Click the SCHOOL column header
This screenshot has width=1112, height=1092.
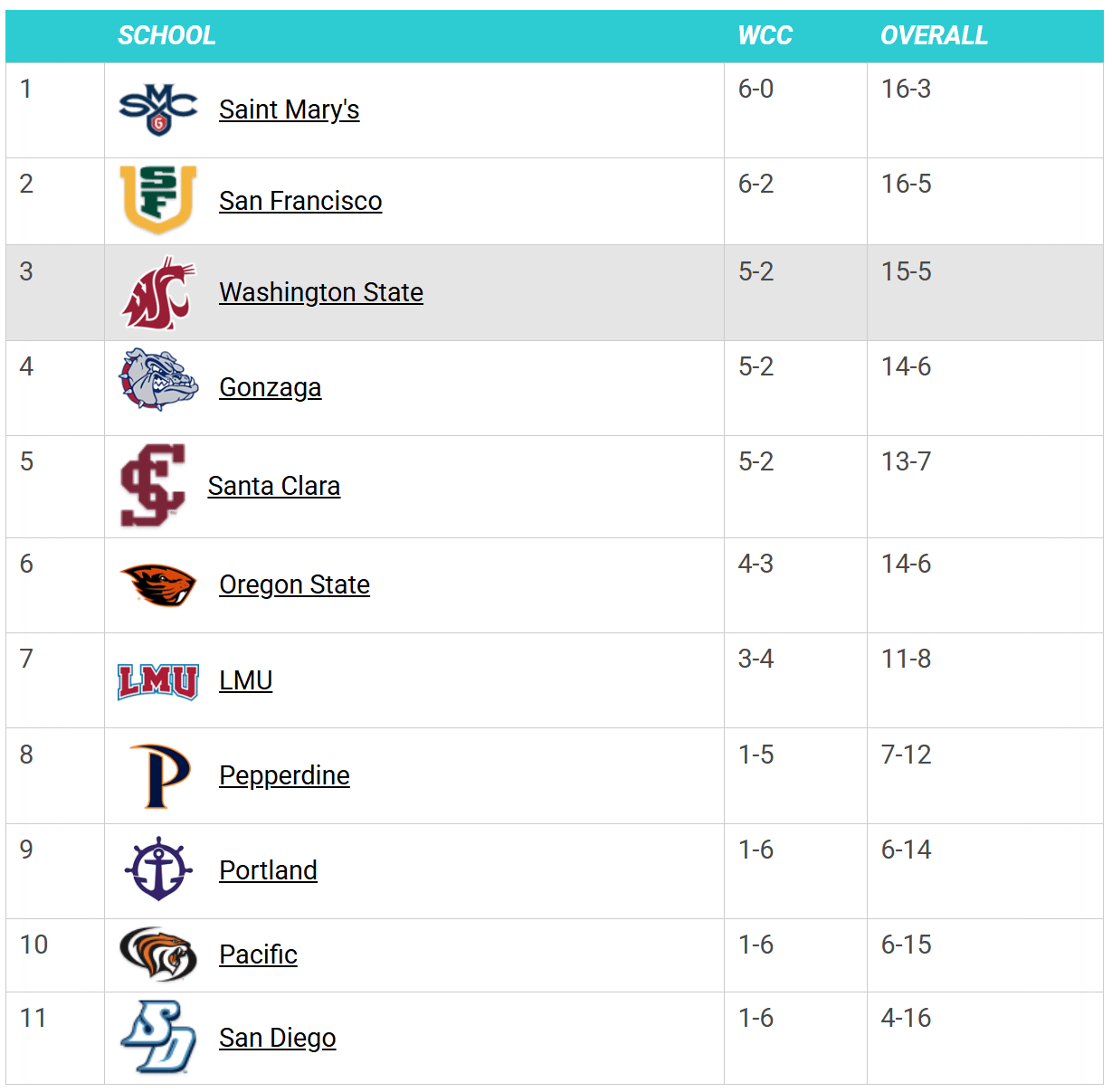tap(167, 36)
